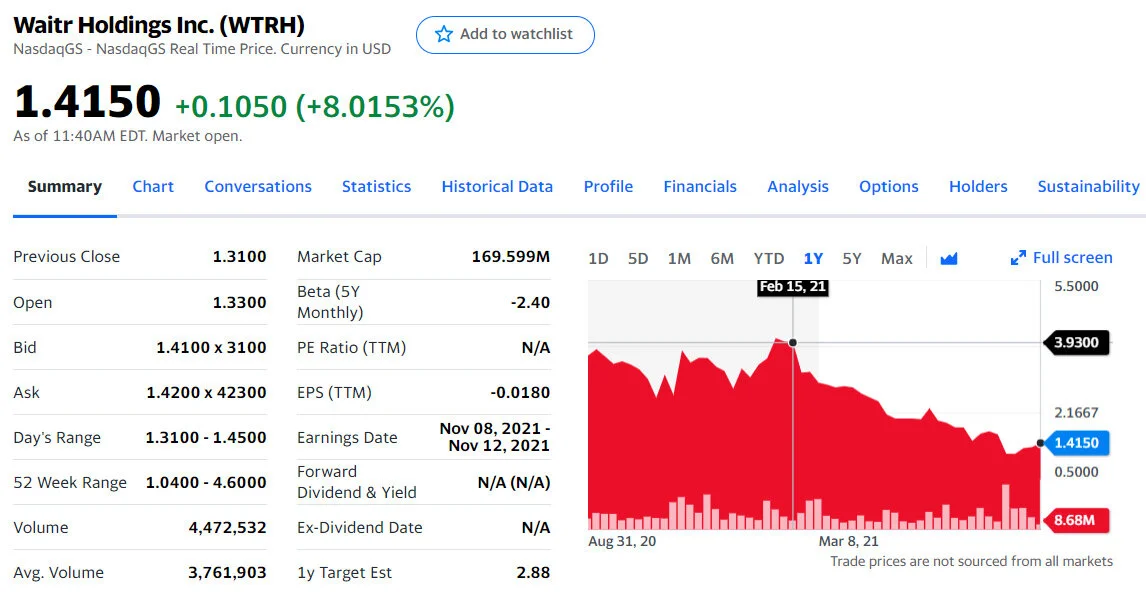Click the Full screen link
The width and height of the screenshot is (1146, 612).
pyautogui.click(x=1072, y=257)
